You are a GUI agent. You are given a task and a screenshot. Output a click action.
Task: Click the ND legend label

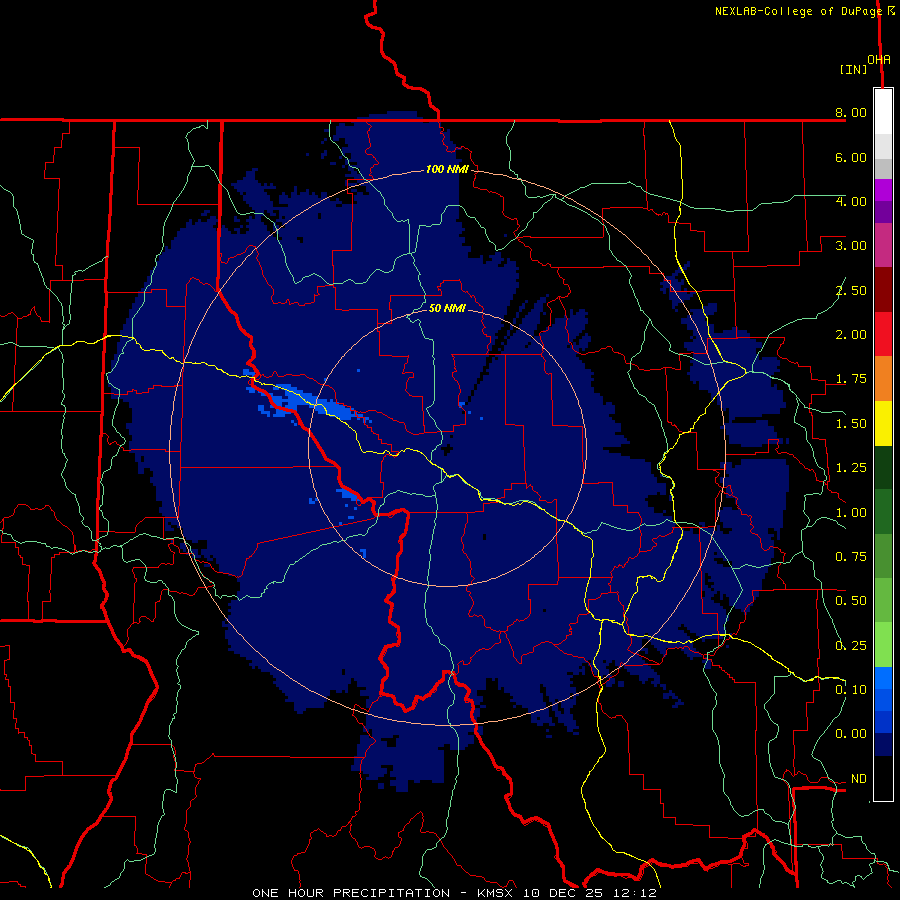(x=859, y=779)
